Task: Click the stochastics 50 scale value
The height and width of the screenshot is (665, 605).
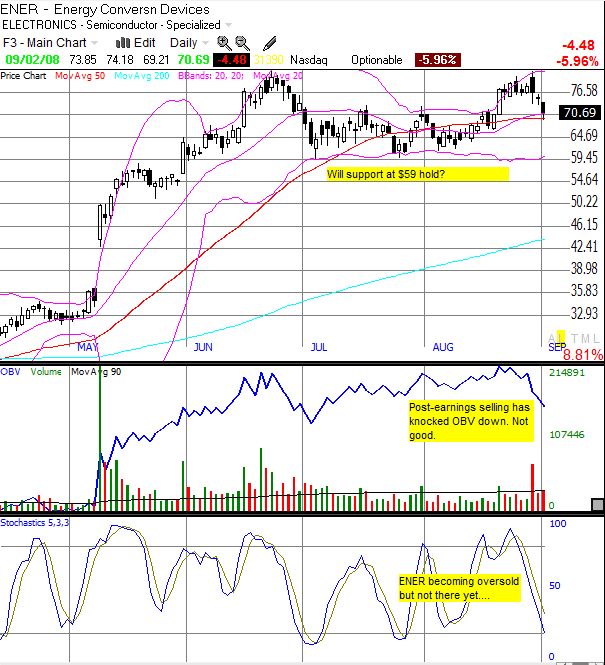Action: coord(555,585)
